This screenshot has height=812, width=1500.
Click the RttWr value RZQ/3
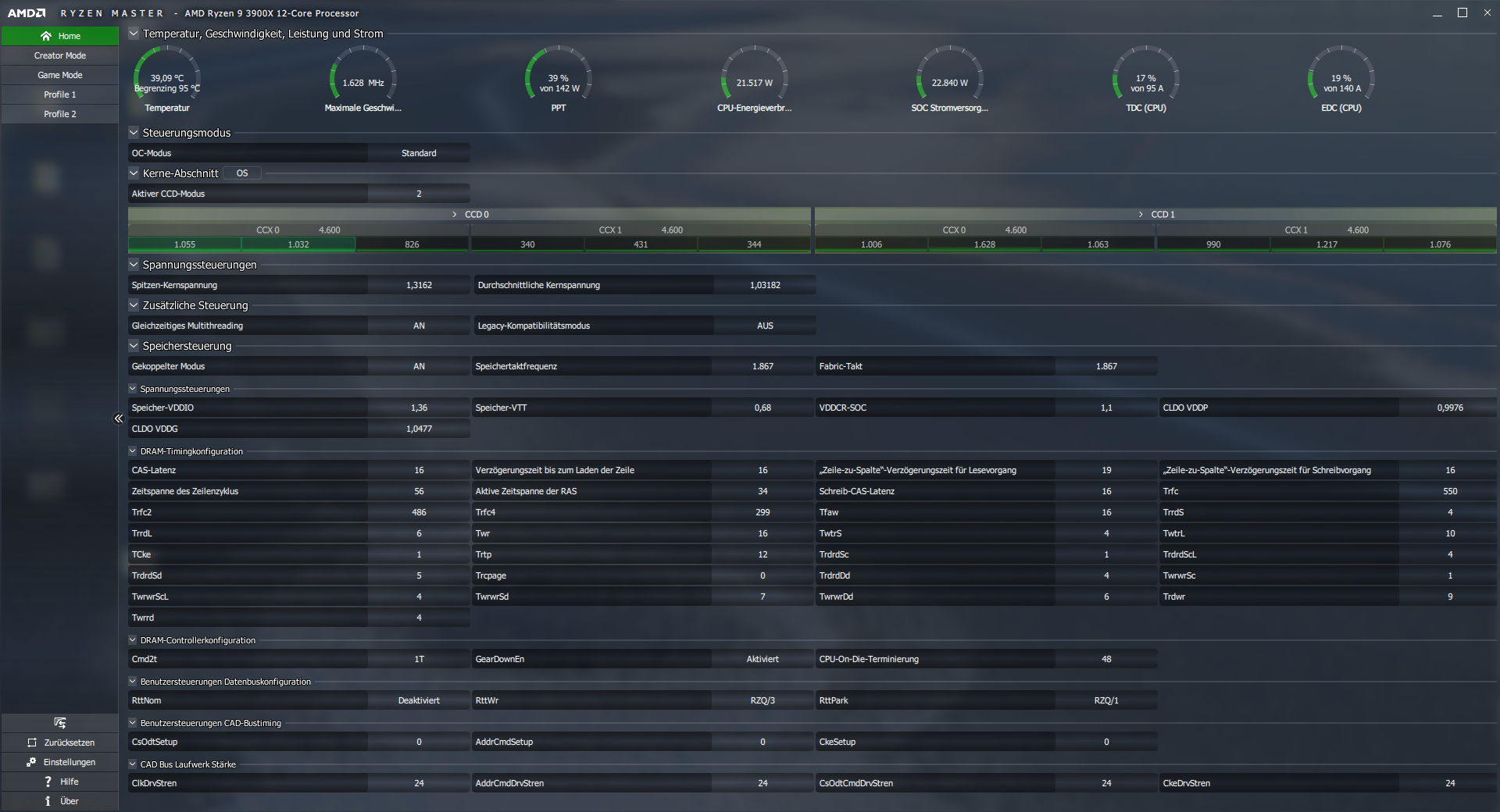tap(762, 700)
